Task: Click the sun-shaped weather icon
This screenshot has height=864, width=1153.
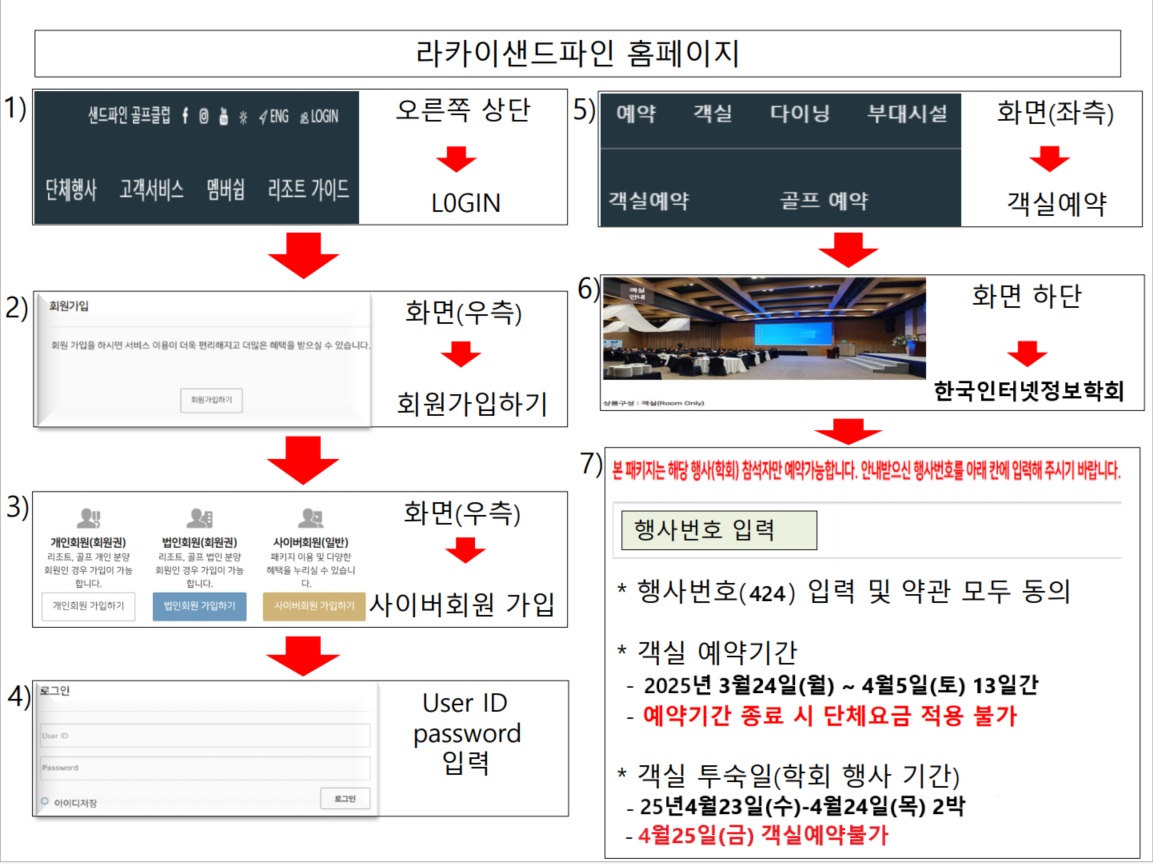Action: (242, 117)
